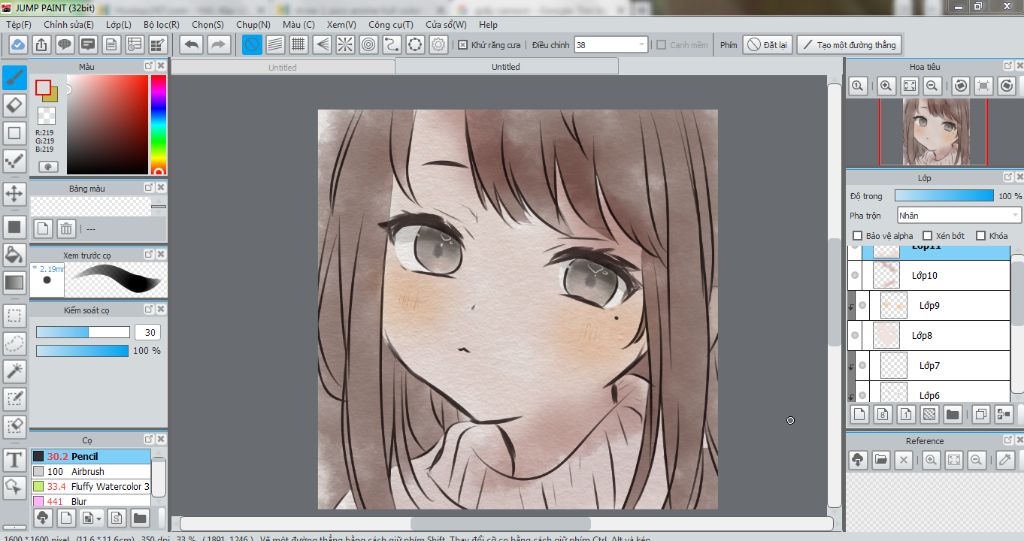Enable the radial snap guide
Viewport: 1024px width, 541px height.
[345, 45]
